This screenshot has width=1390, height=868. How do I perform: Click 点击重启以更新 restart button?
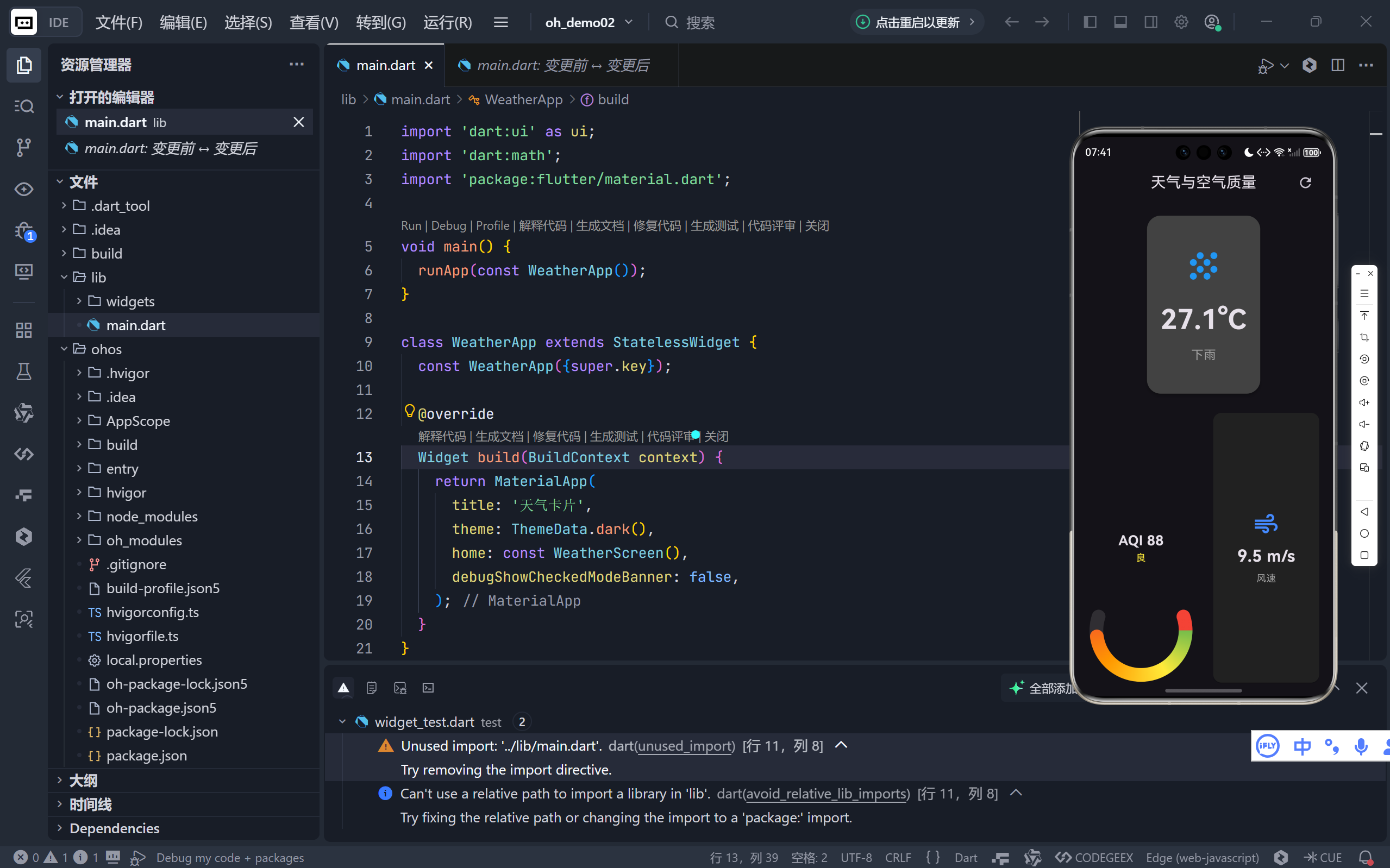pyautogui.click(x=916, y=22)
